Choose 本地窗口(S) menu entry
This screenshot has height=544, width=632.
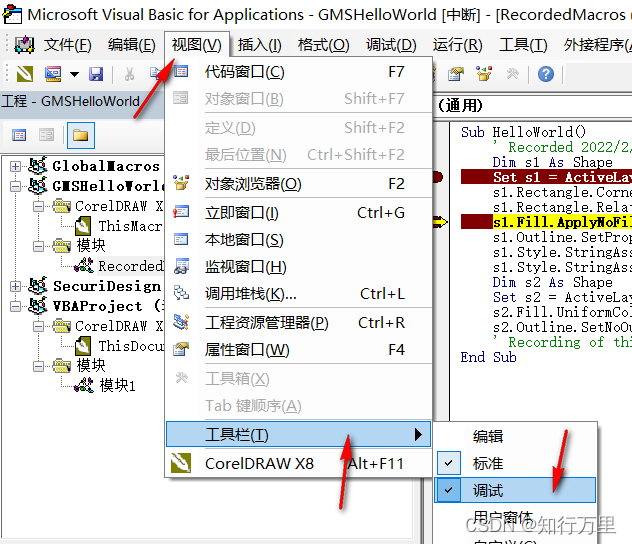299,240
